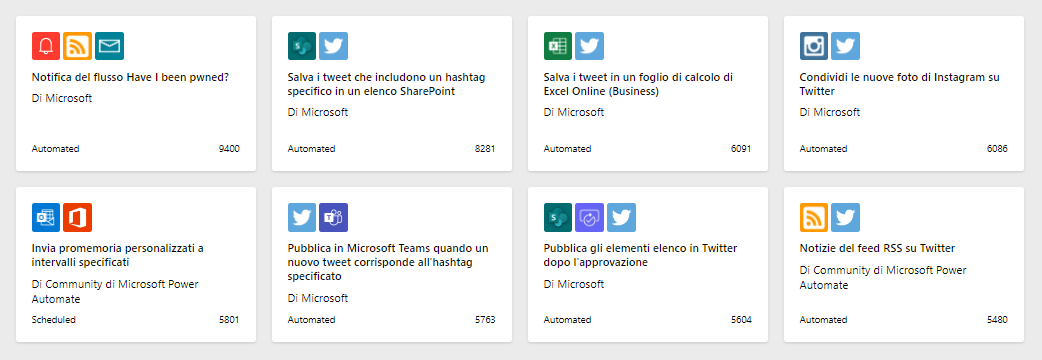This screenshot has width=1042, height=360.
Task: Click the Excel Online icon
Action: pos(558,46)
